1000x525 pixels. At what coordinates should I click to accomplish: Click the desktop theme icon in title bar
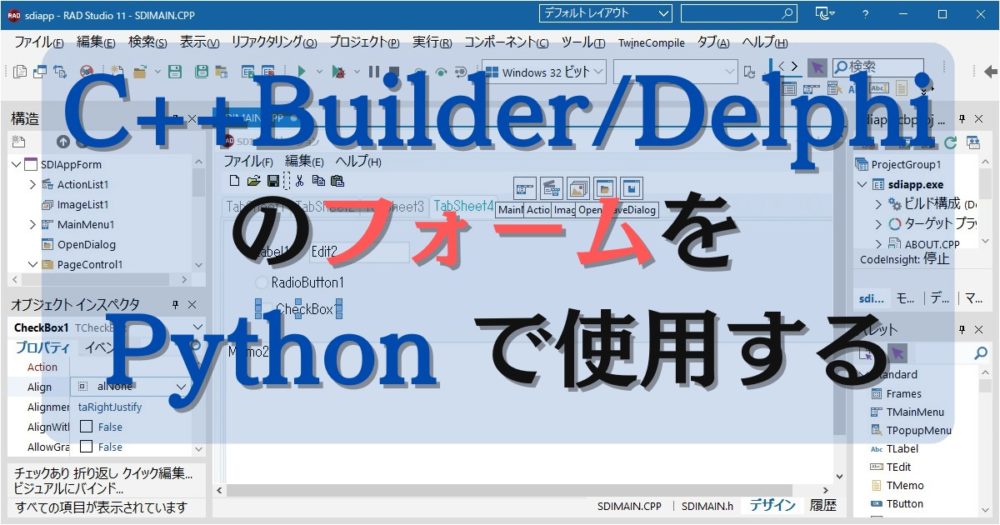pyautogui.click(x=823, y=13)
